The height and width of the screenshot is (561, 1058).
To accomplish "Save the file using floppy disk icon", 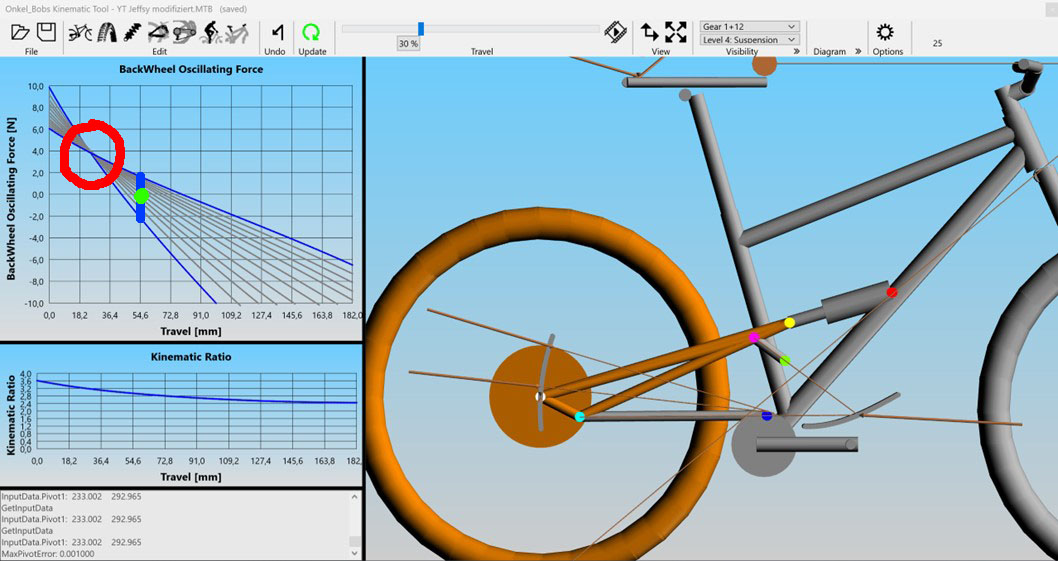I will pos(44,31).
